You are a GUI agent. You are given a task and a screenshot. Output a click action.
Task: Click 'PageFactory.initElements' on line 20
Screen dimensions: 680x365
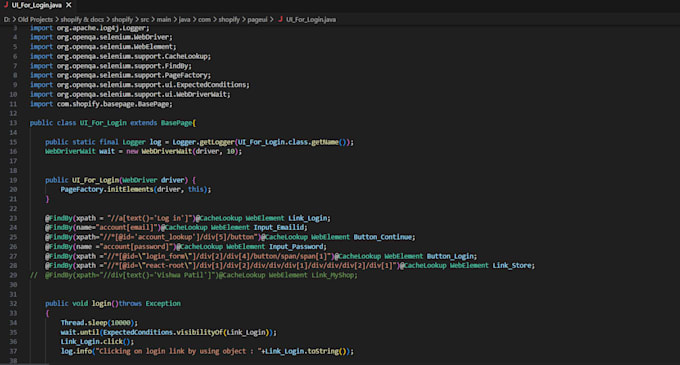point(107,189)
